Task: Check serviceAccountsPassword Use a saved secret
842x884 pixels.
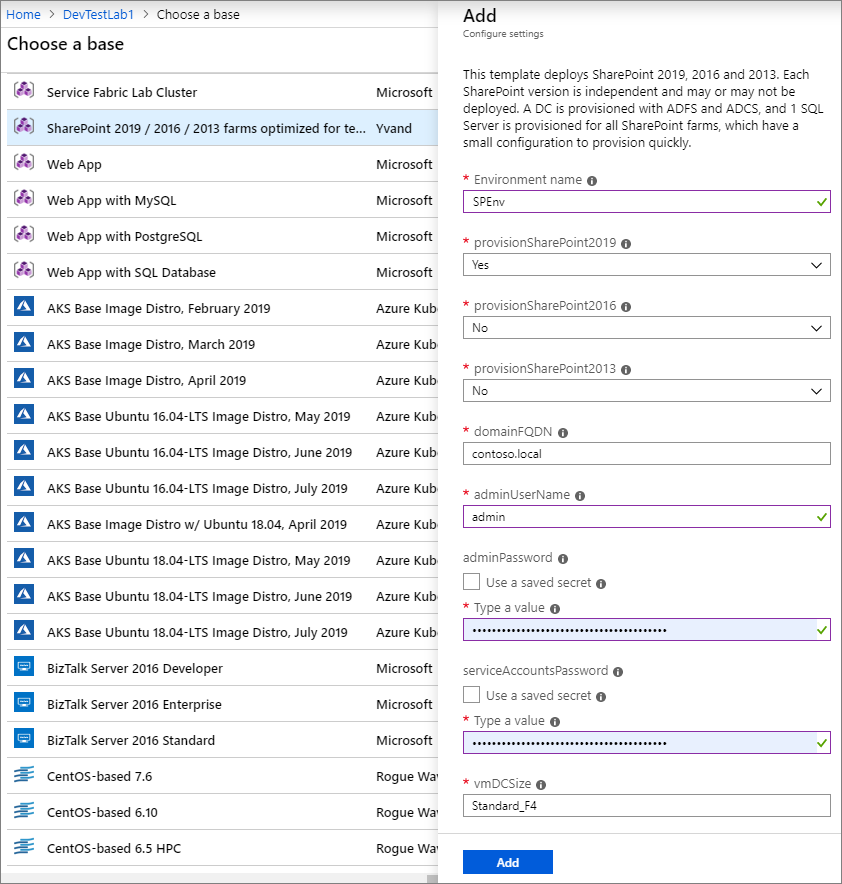Action: click(x=471, y=695)
